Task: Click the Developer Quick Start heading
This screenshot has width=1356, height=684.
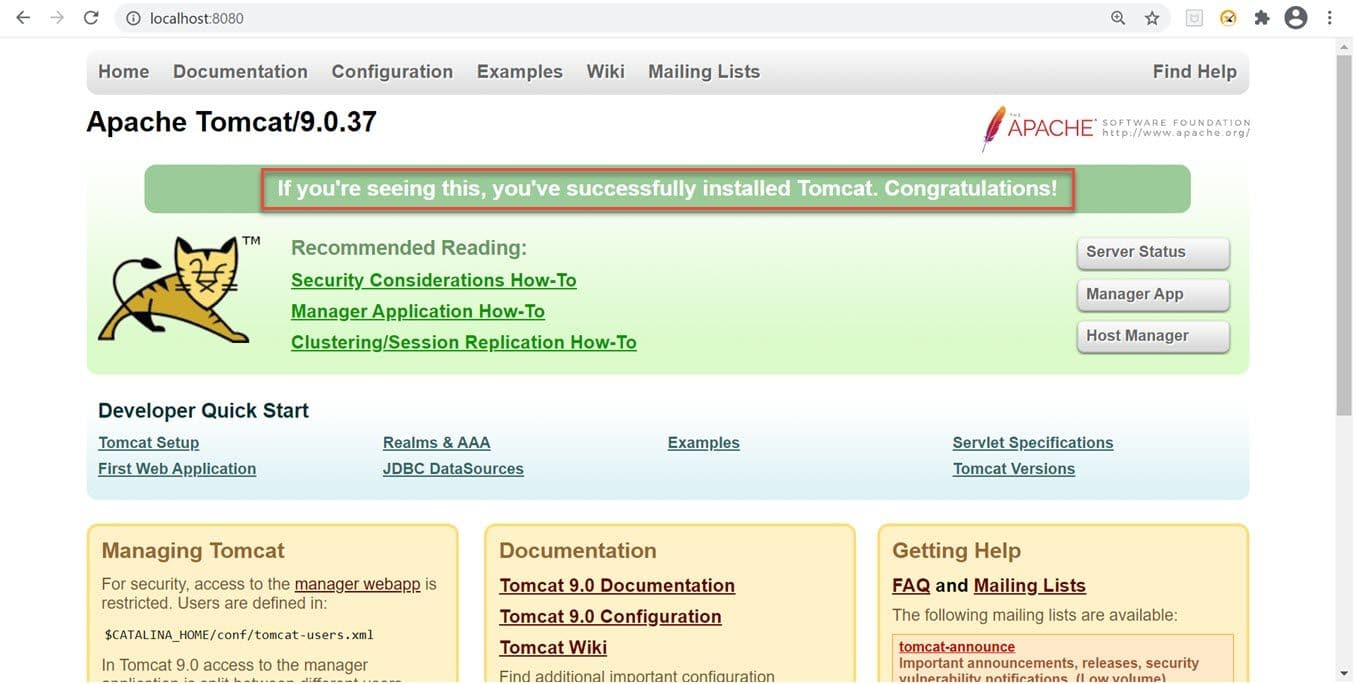Action: pyautogui.click(x=203, y=411)
